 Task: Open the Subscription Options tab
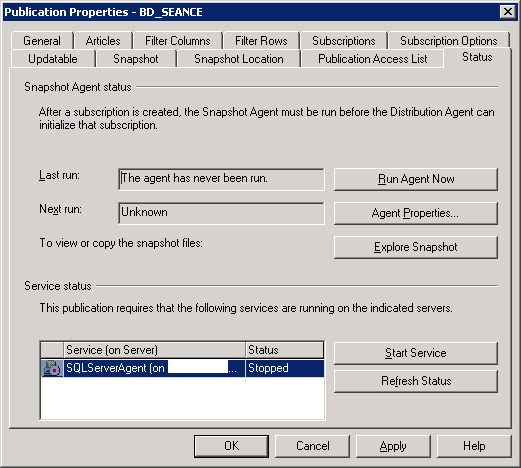449,41
